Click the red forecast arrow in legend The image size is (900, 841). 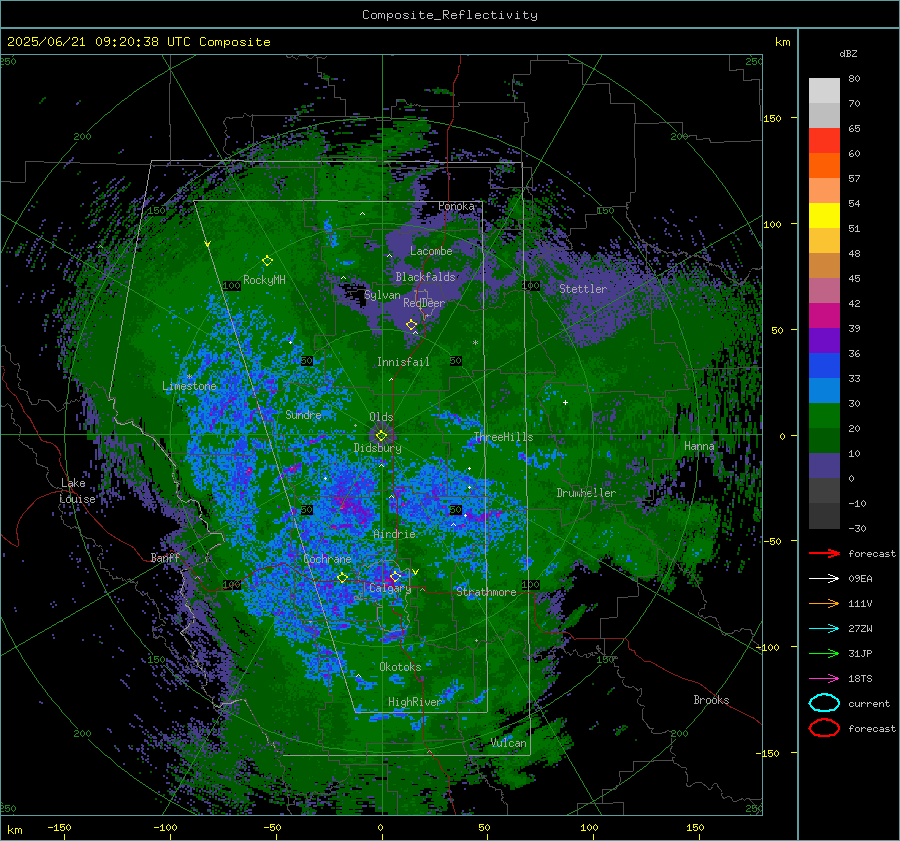[x=824, y=553]
